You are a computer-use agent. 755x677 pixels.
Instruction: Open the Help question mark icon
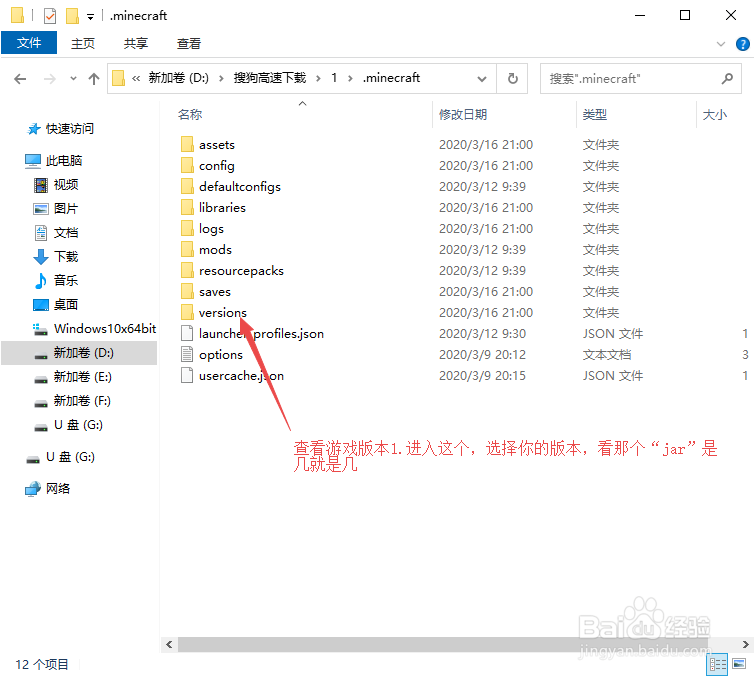pos(742,44)
